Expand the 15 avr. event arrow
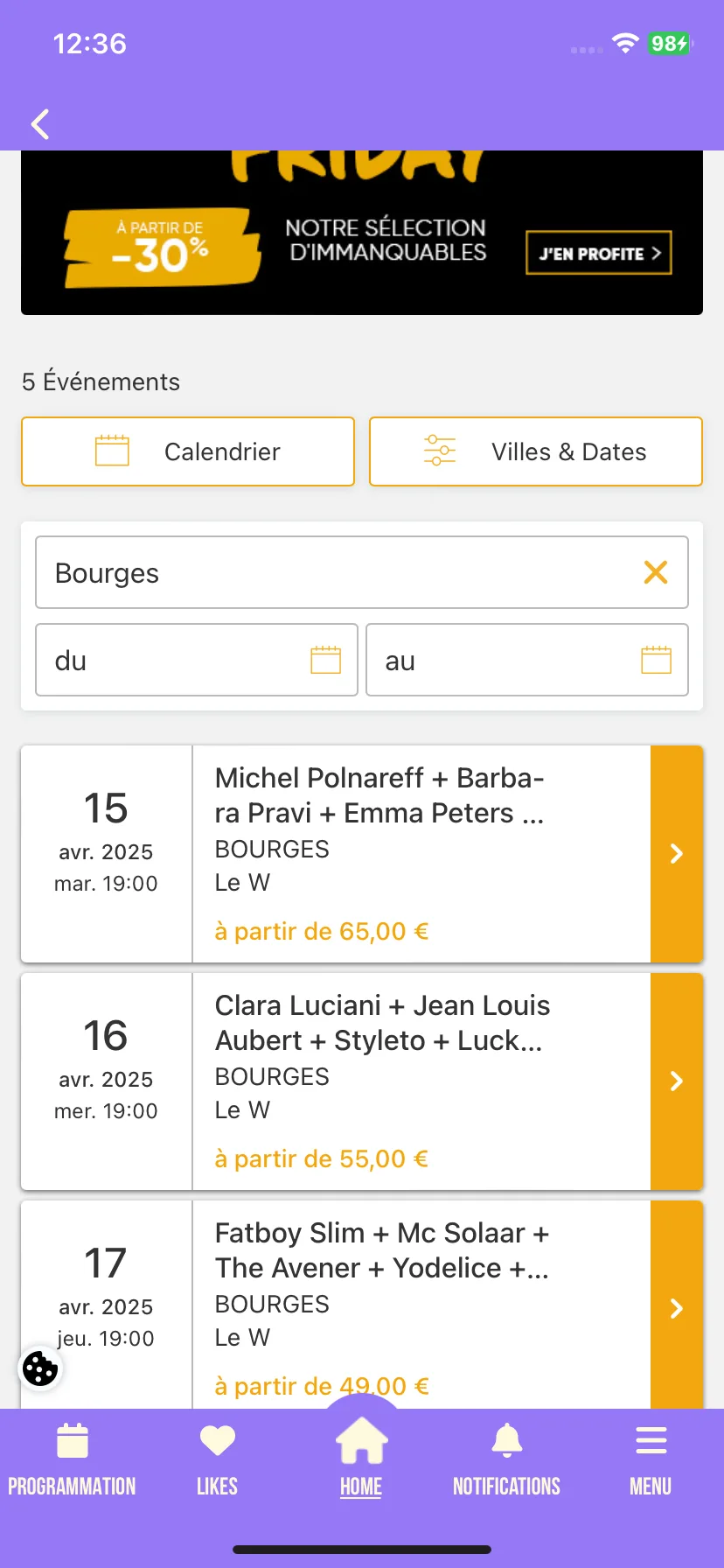This screenshot has height=1568, width=724. 677,854
